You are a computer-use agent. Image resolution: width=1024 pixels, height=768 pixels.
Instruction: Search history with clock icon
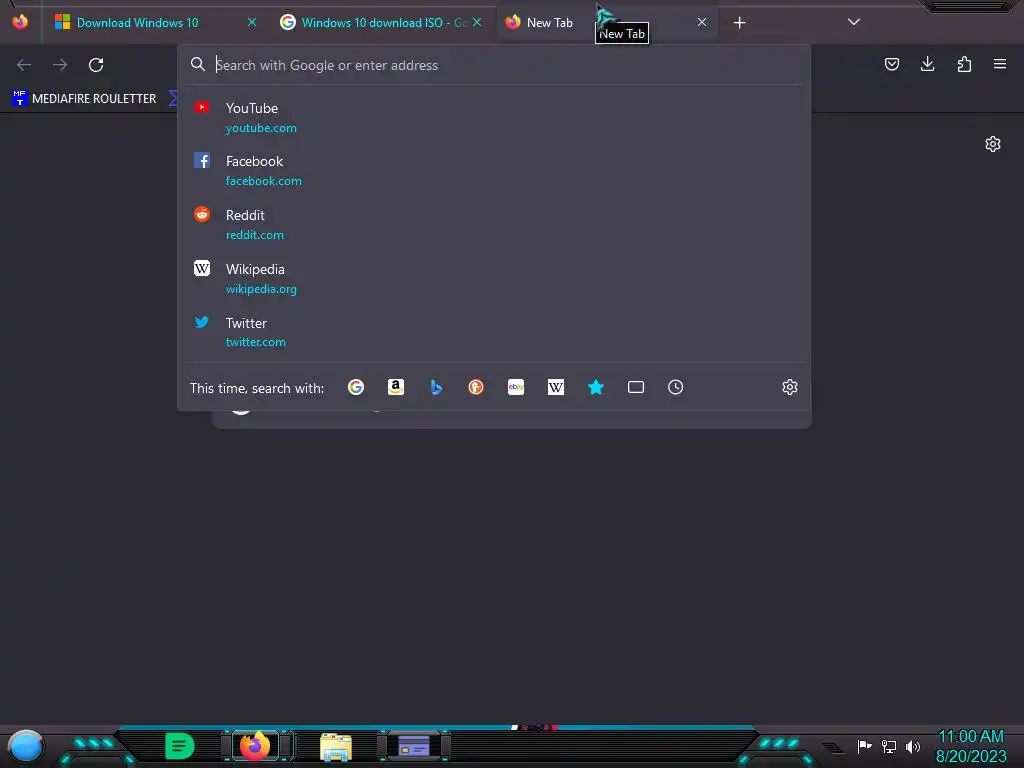point(676,387)
